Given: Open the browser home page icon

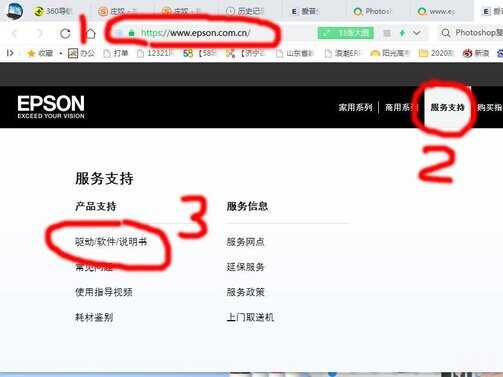Looking at the screenshot, I should point(91,33).
